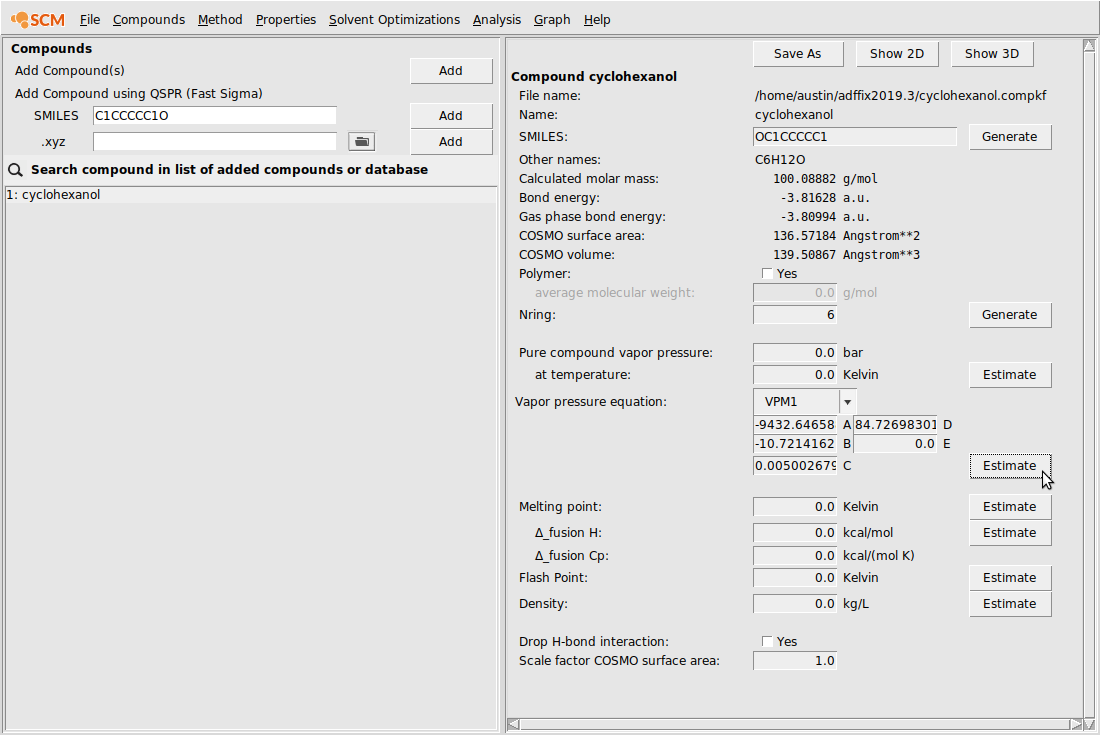Click coefficient E field
Viewport: 1100px width, 735px height.
click(895, 443)
